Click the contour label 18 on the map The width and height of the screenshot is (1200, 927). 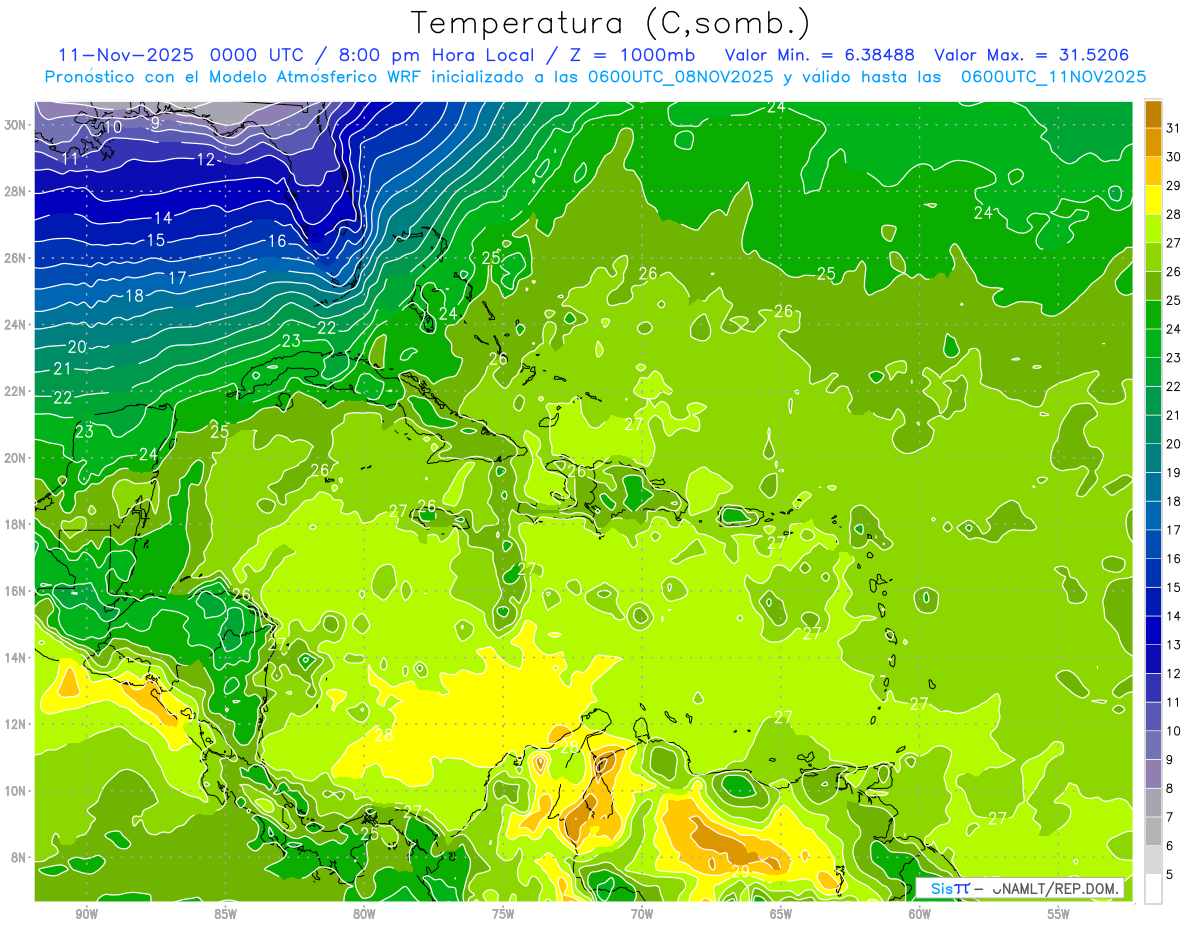pos(135,296)
